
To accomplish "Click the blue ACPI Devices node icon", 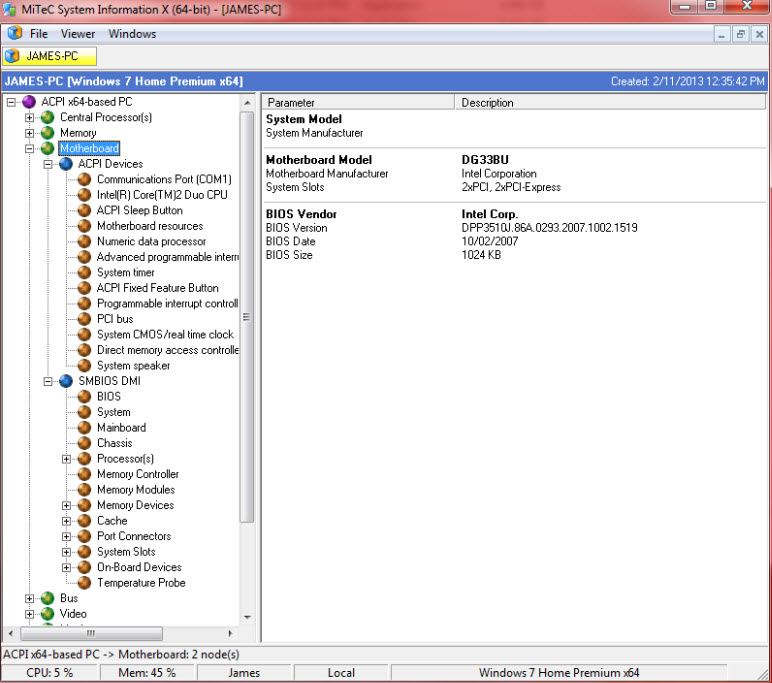I will [x=66, y=164].
